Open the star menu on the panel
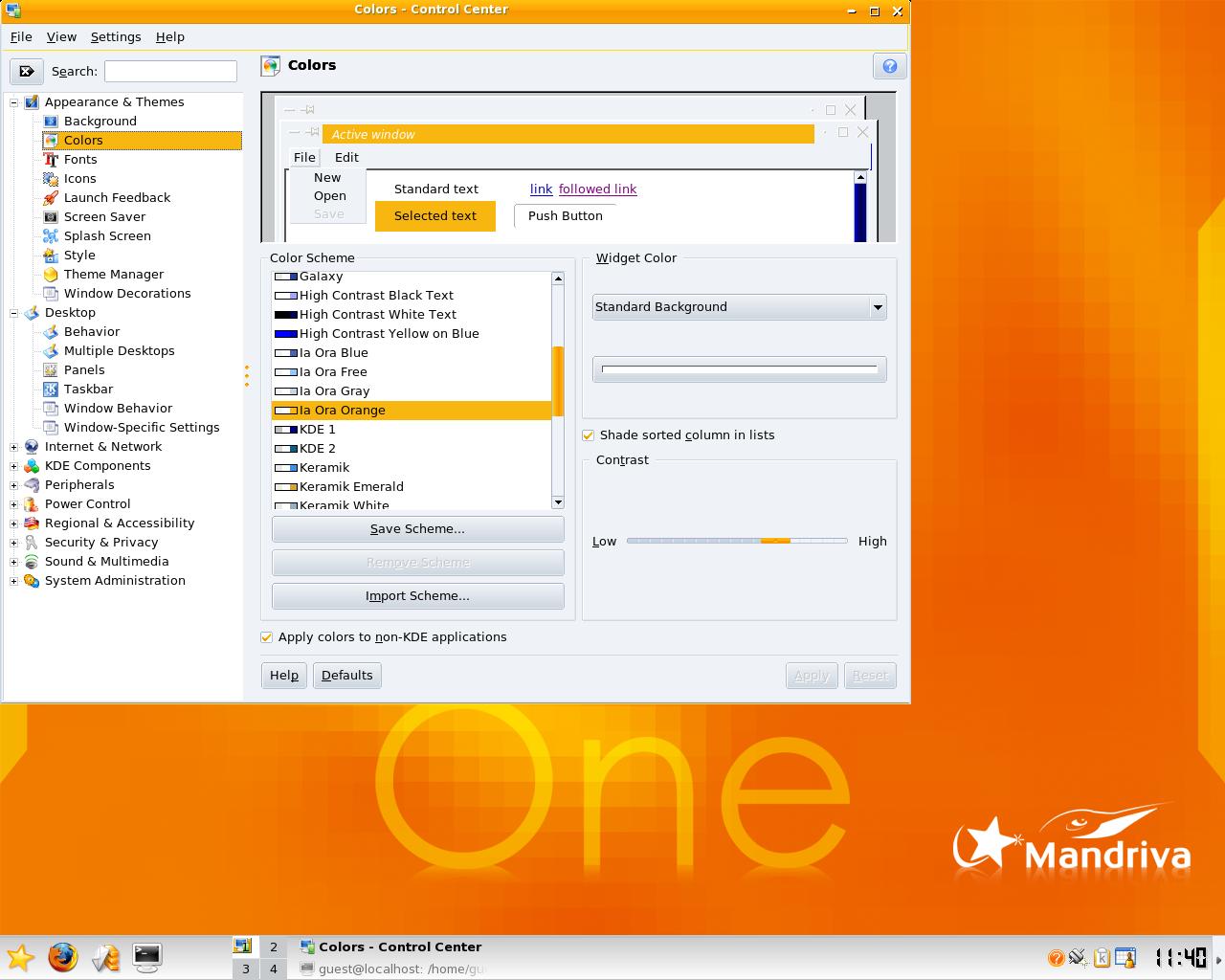The image size is (1225, 980). (x=20, y=957)
